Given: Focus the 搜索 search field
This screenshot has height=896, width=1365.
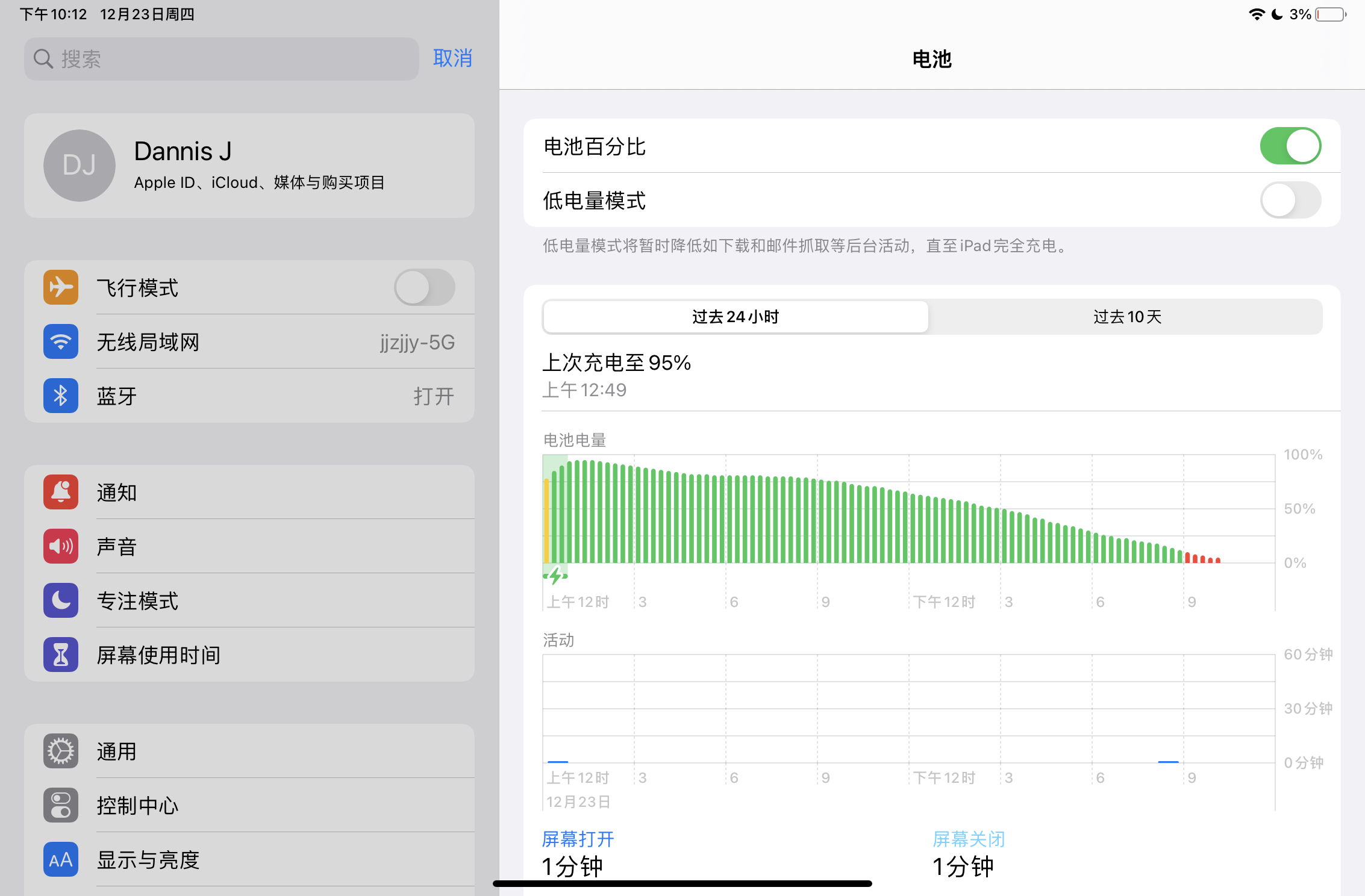Looking at the screenshot, I should click(x=222, y=59).
